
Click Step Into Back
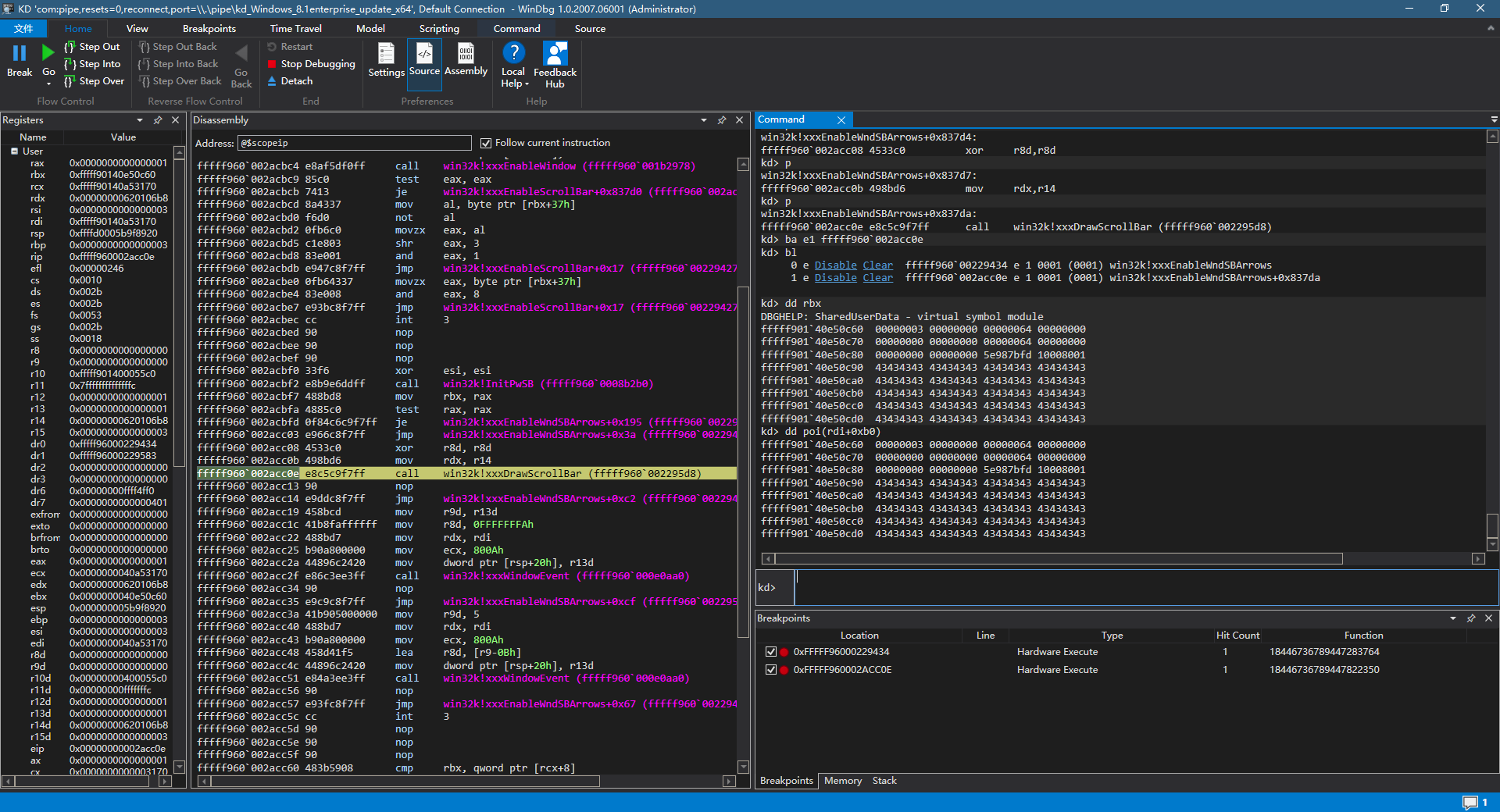click(179, 64)
